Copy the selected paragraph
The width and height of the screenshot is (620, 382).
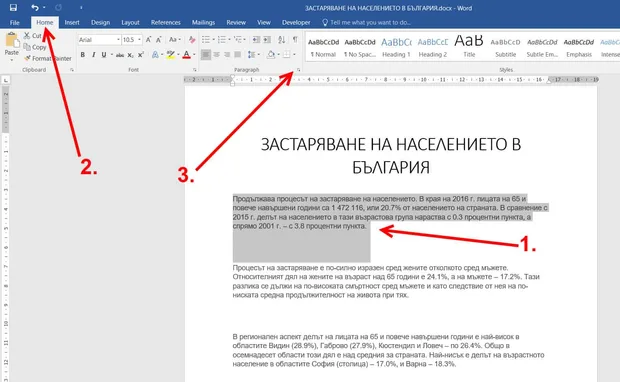pos(35,47)
